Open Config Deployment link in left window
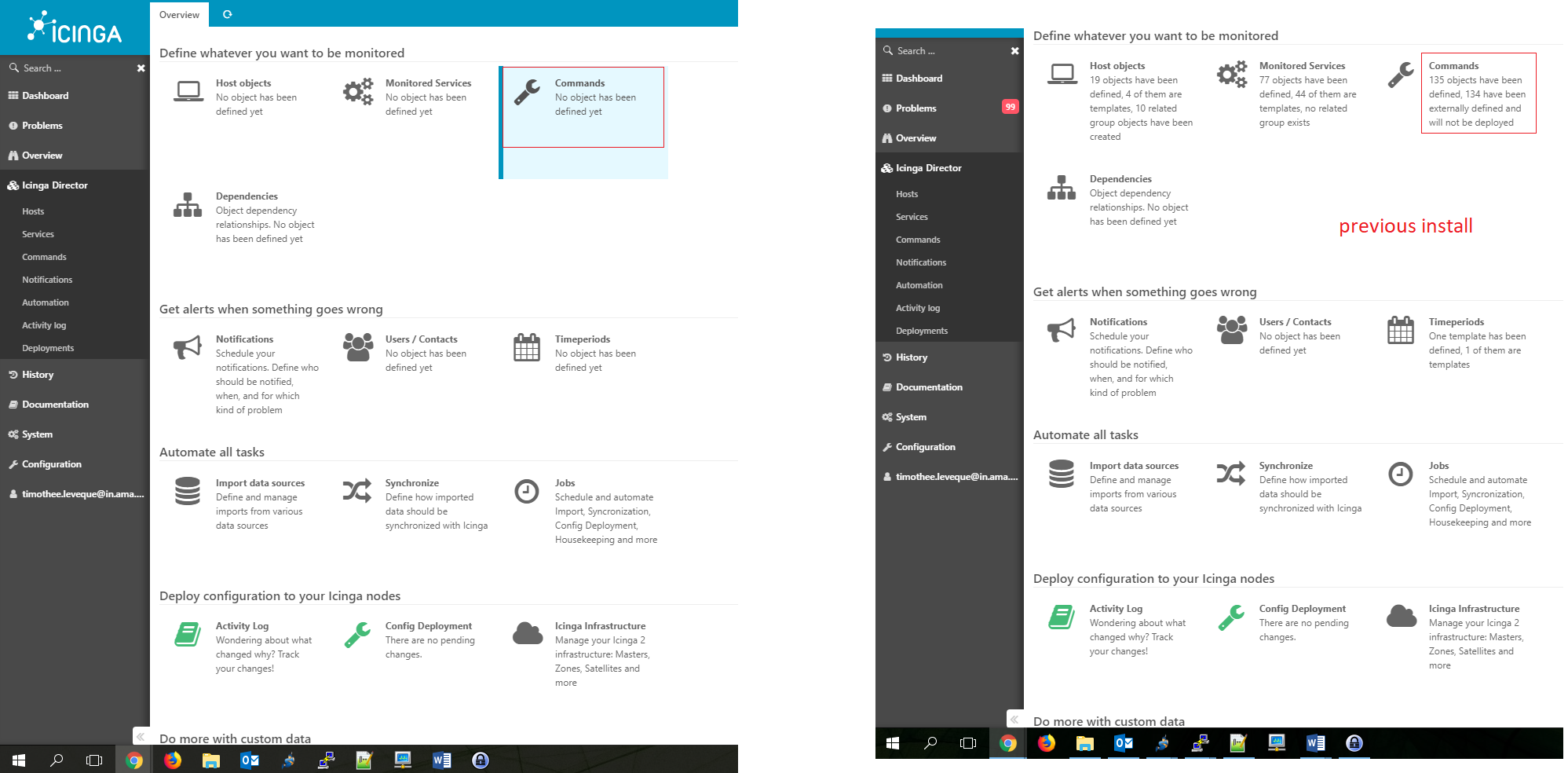 [x=429, y=626]
